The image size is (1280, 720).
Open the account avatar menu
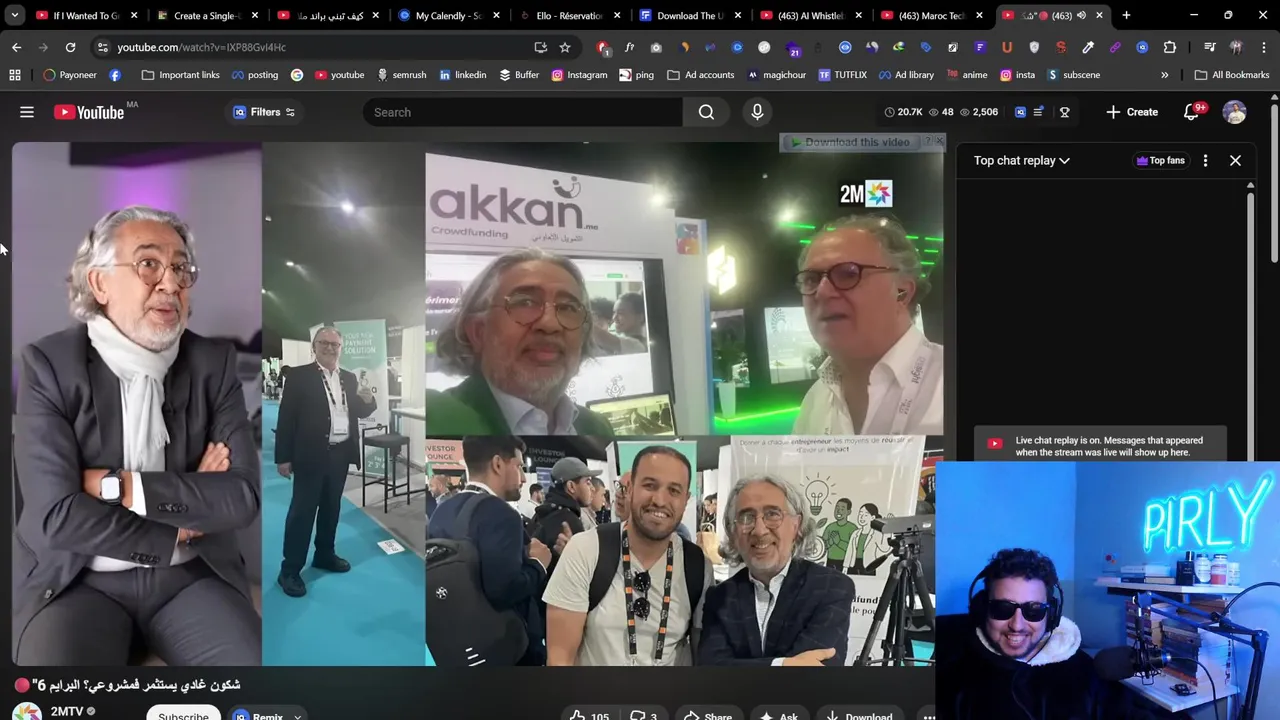[x=1234, y=112]
